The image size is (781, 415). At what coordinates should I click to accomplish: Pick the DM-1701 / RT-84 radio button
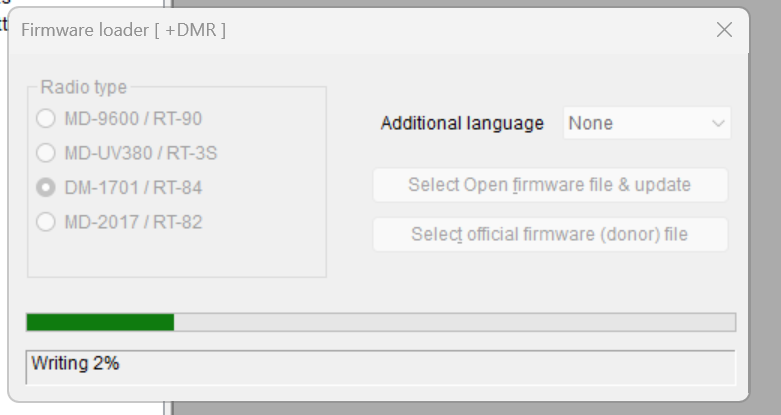coord(46,187)
